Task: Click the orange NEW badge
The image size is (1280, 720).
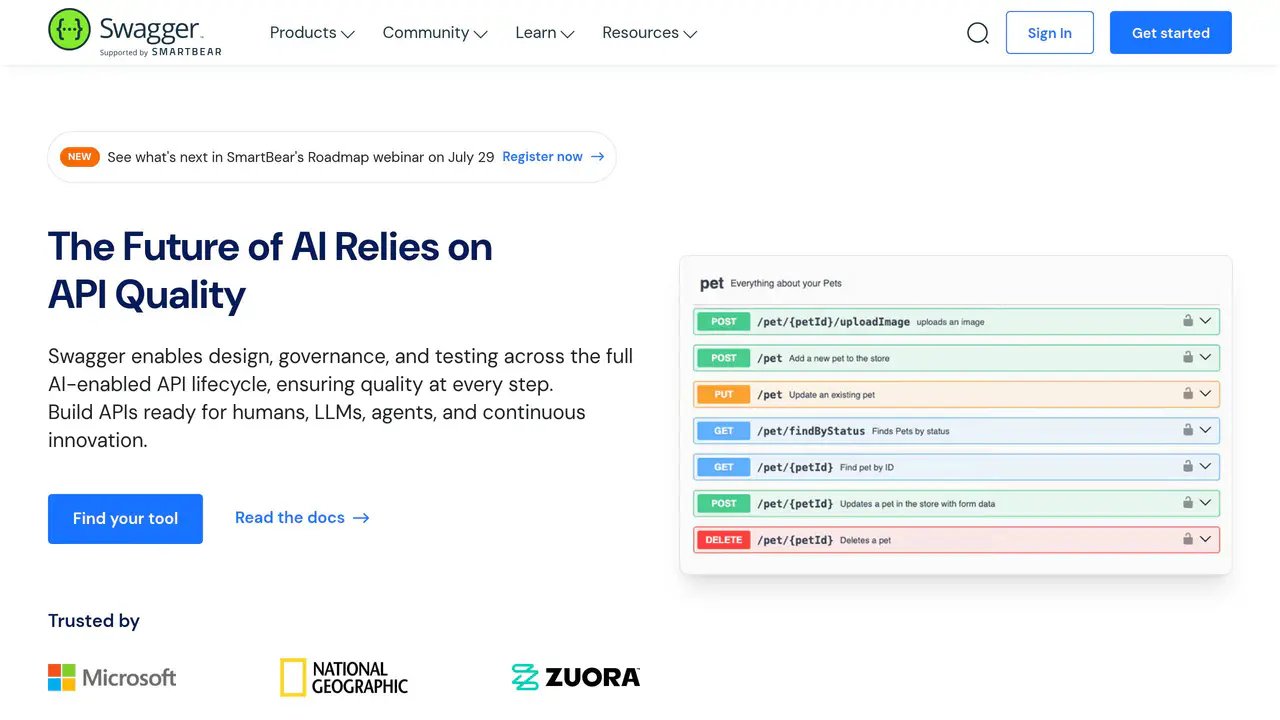Action: pyautogui.click(x=80, y=157)
